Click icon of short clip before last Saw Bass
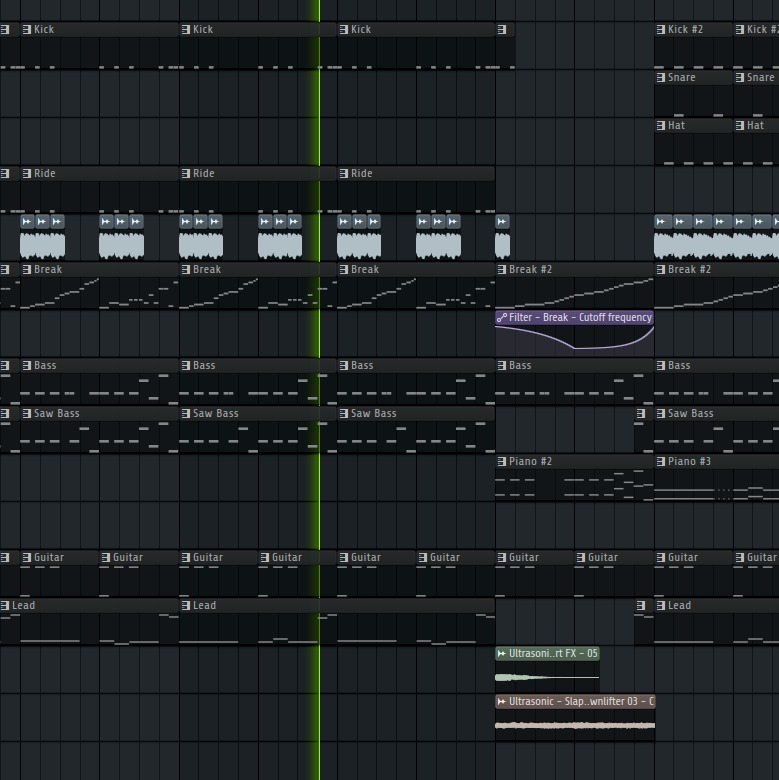The height and width of the screenshot is (780, 779). point(641,413)
